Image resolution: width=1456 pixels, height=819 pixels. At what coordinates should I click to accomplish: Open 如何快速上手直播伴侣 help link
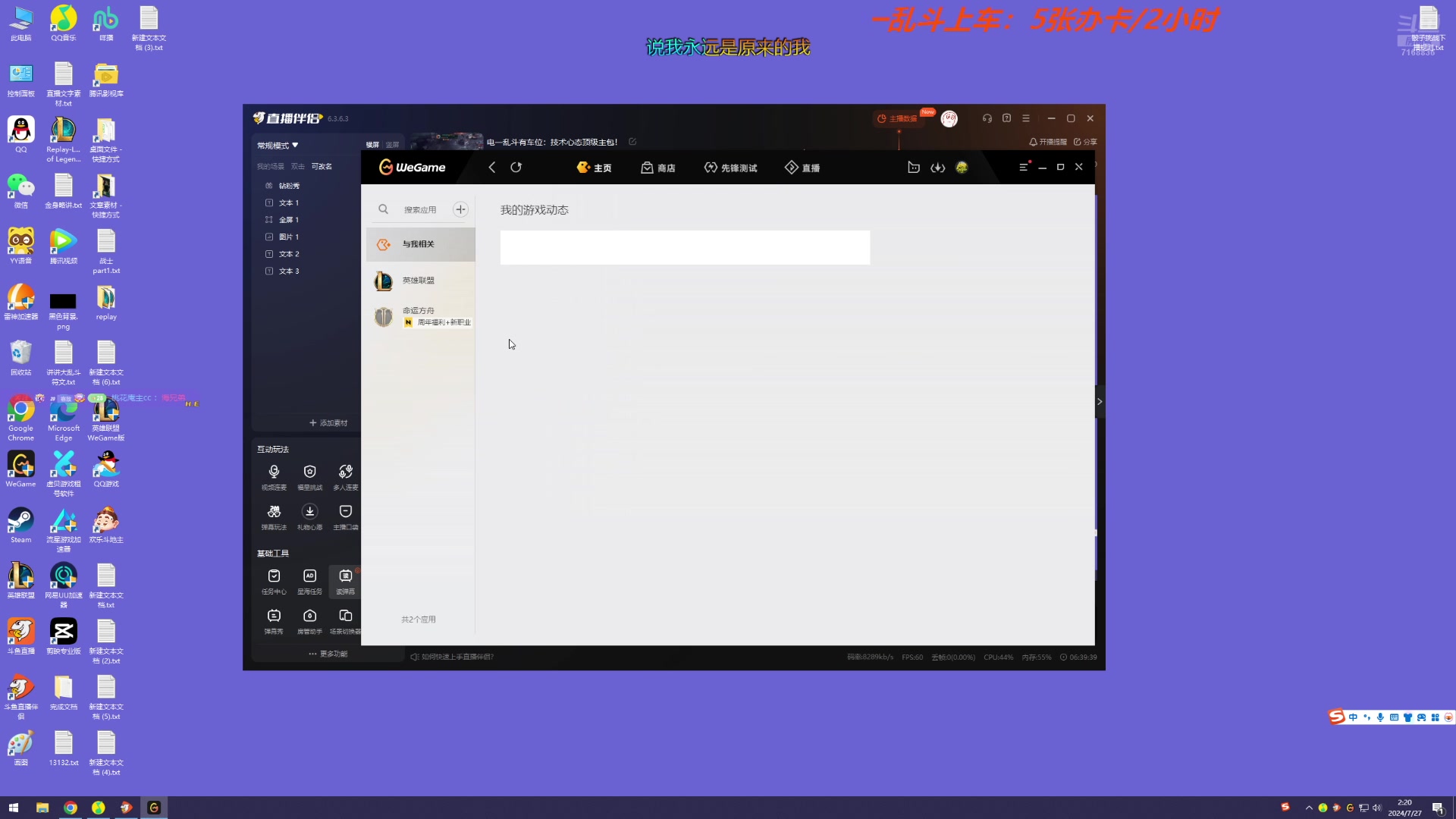[x=453, y=657]
